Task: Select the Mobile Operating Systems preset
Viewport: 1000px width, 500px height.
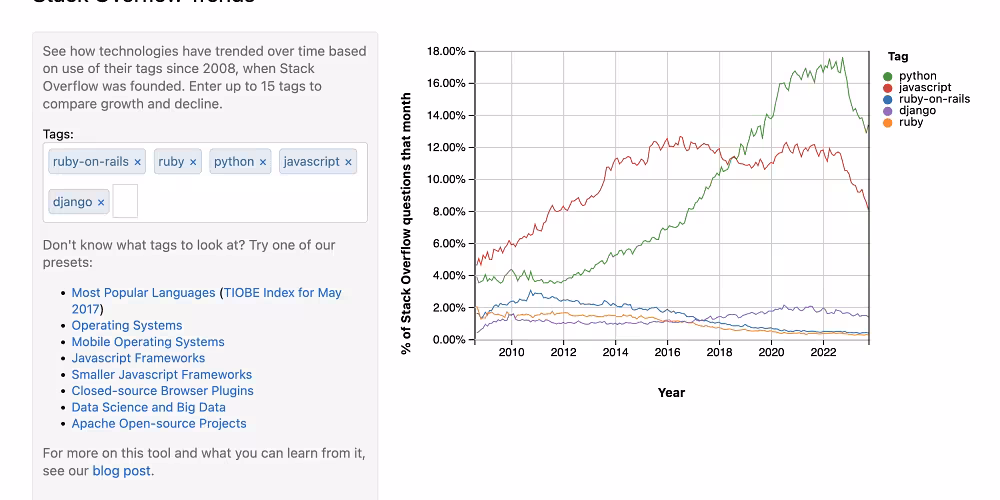Action: coord(148,342)
